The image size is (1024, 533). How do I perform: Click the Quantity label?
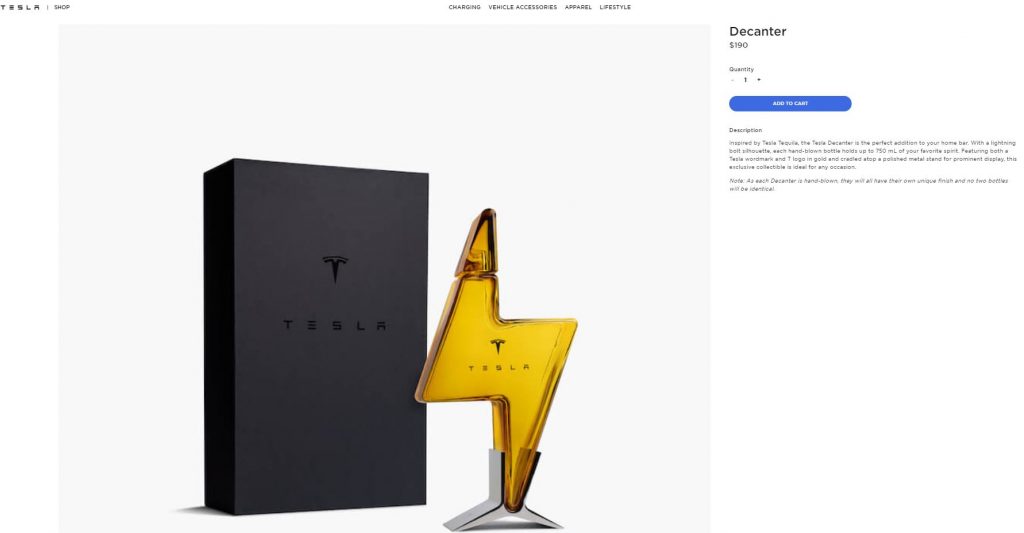coord(741,69)
